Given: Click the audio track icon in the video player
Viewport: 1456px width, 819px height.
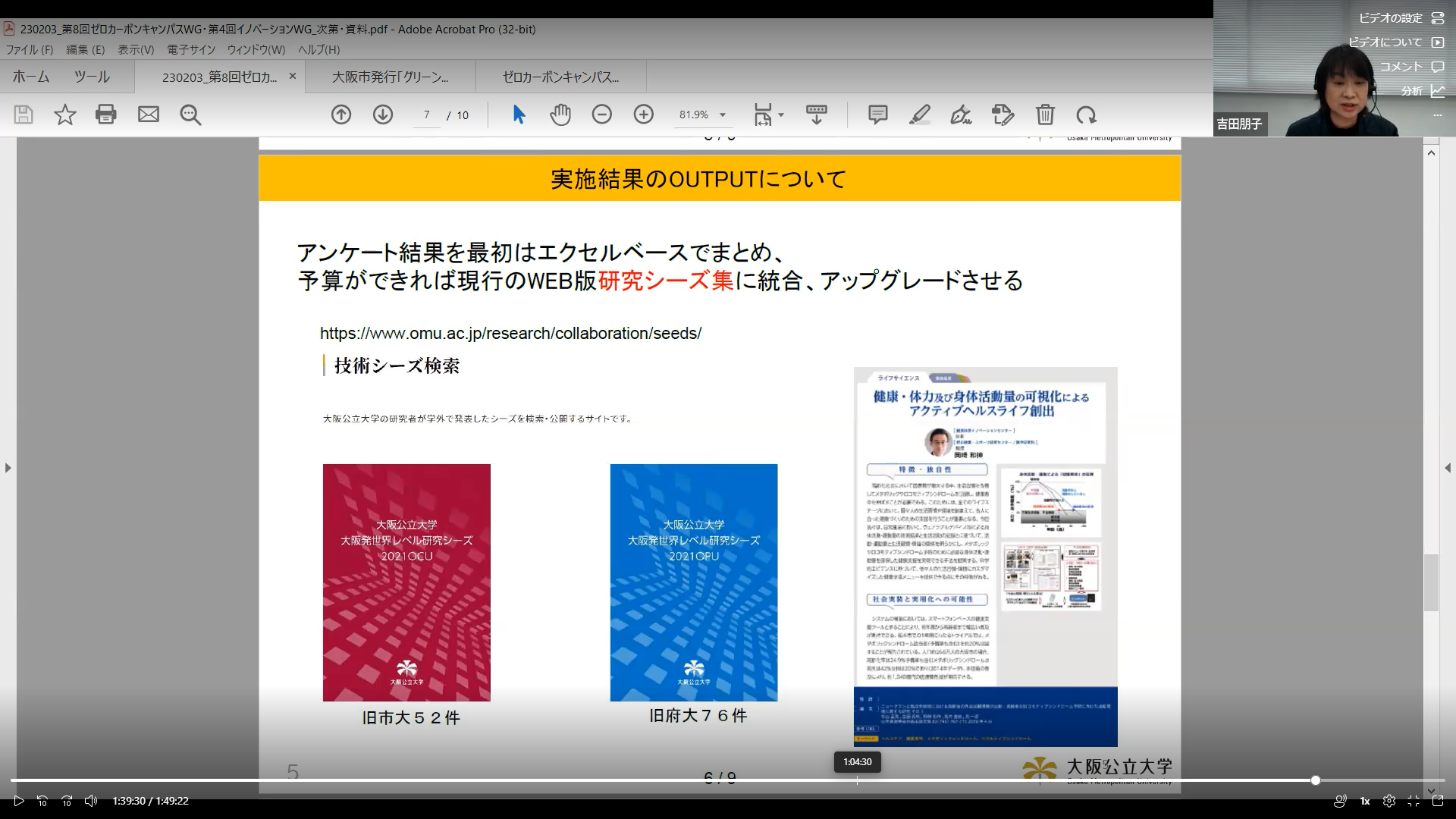Looking at the screenshot, I should 1340,801.
